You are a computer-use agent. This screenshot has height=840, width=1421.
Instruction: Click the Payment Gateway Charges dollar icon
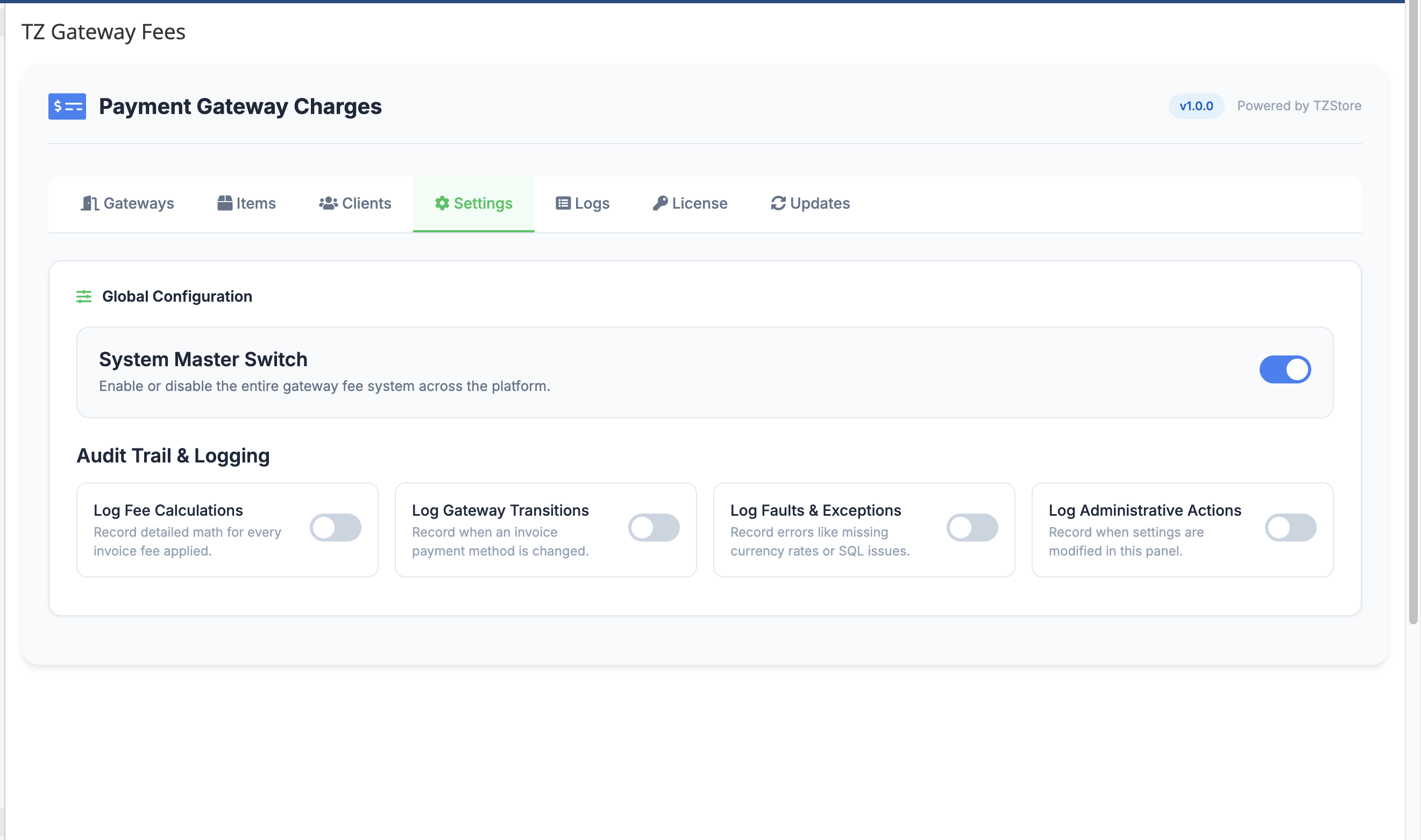(66, 106)
